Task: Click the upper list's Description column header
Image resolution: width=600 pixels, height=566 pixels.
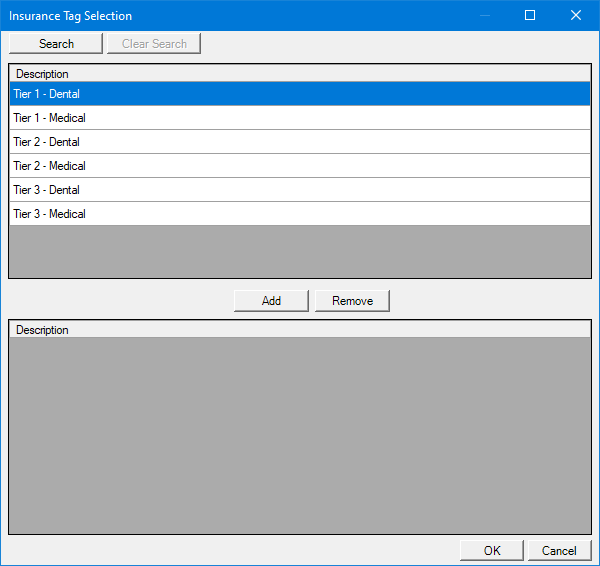Action: click(42, 74)
